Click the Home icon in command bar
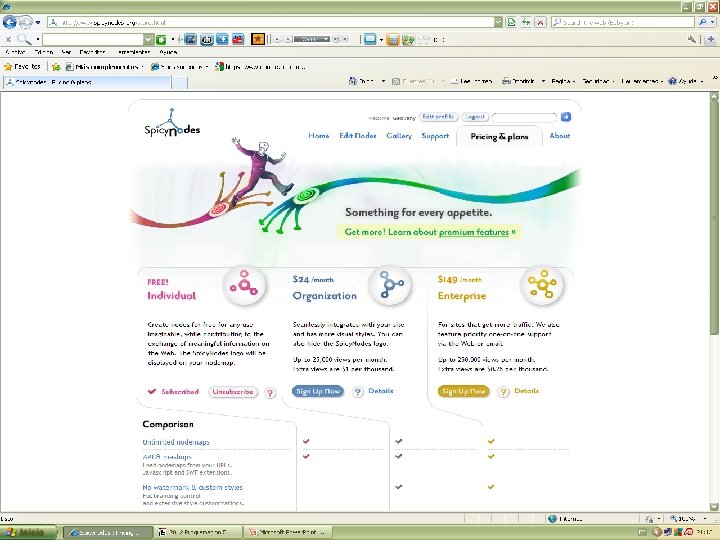The width and height of the screenshot is (720, 540). tap(353, 81)
